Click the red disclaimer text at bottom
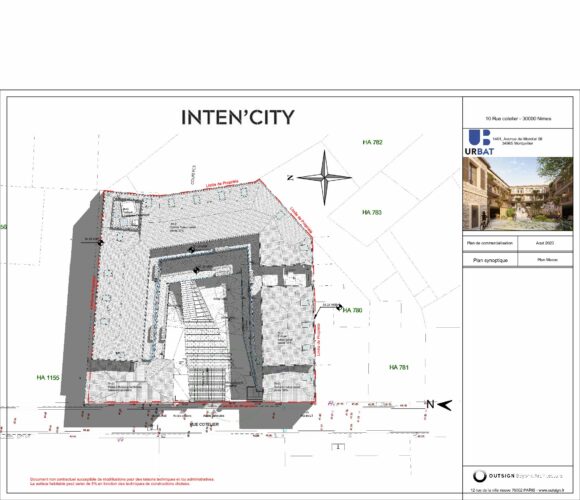Image resolution: width=580 pixels, height=500 pixels. (122, 481)
